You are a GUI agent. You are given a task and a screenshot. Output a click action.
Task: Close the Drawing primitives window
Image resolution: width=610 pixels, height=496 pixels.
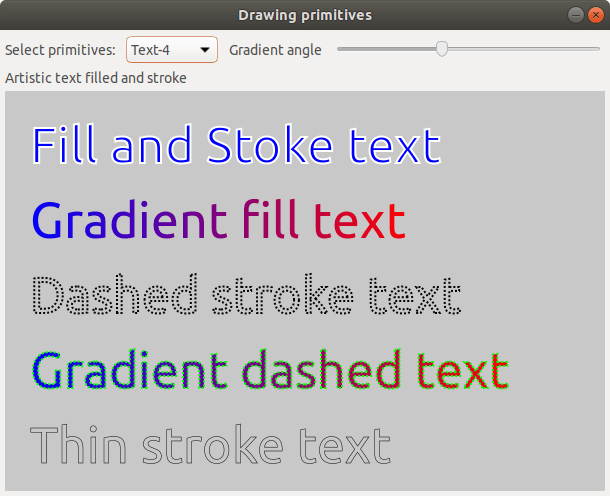[x=594, y=14]
